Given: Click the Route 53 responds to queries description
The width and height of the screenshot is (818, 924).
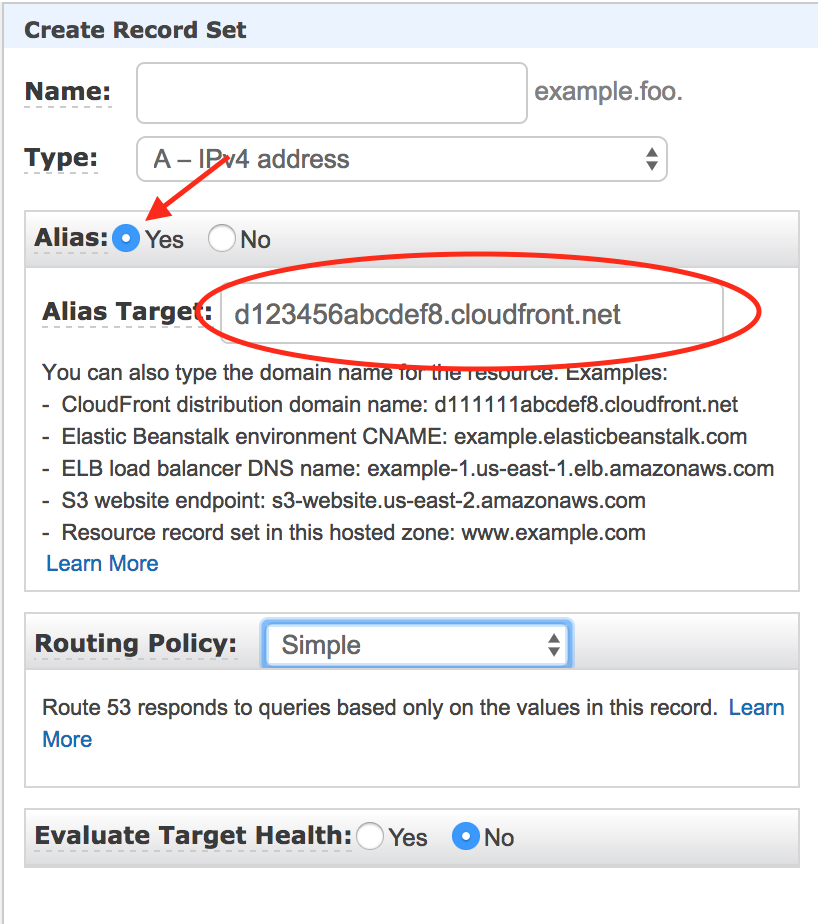Looking at the screenshot, I should tap(380, 708).
